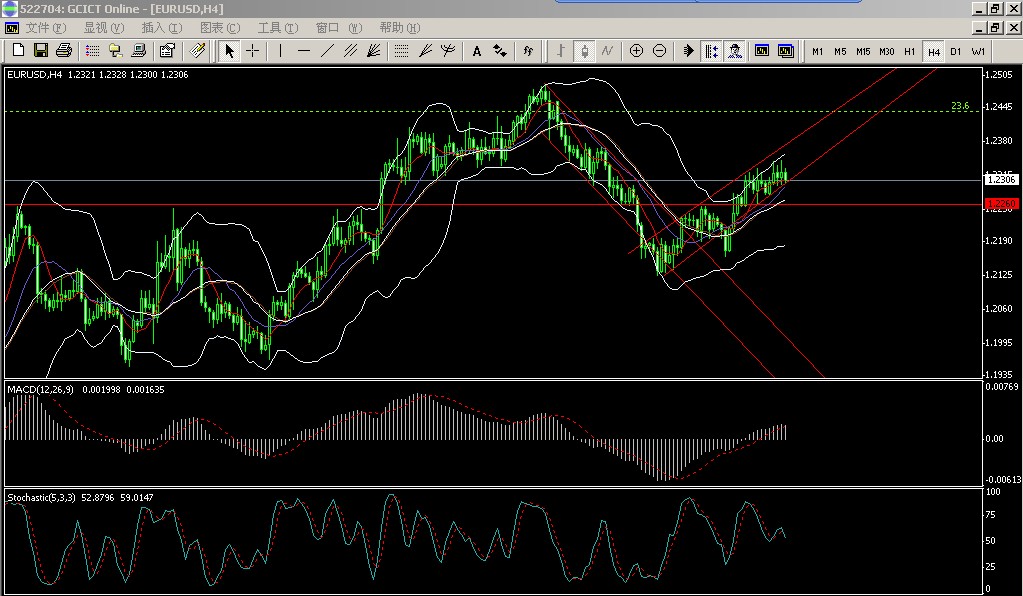Open the 显视(V) menu
Image resolution: width=1023 pixels, height=596 pixels.
[103, 27]
